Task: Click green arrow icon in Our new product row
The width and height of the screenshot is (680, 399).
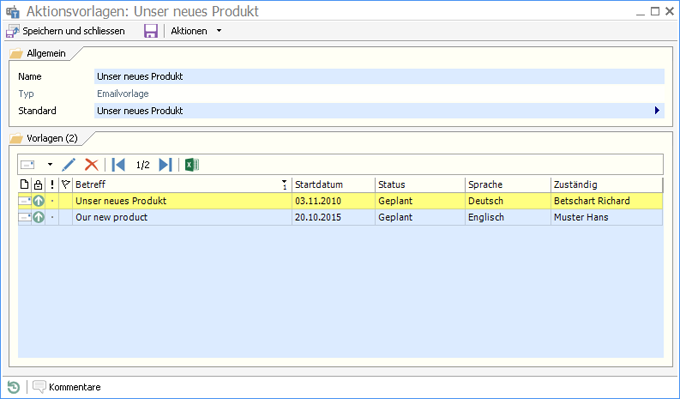Action: point(39,217)
